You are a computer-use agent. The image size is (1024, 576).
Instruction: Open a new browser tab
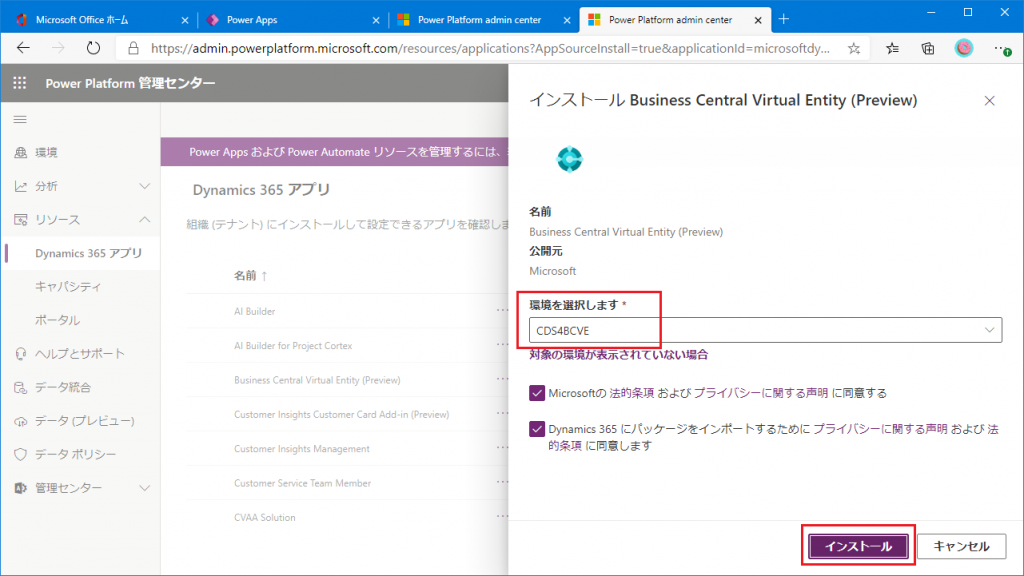click(x=784, y=20)
